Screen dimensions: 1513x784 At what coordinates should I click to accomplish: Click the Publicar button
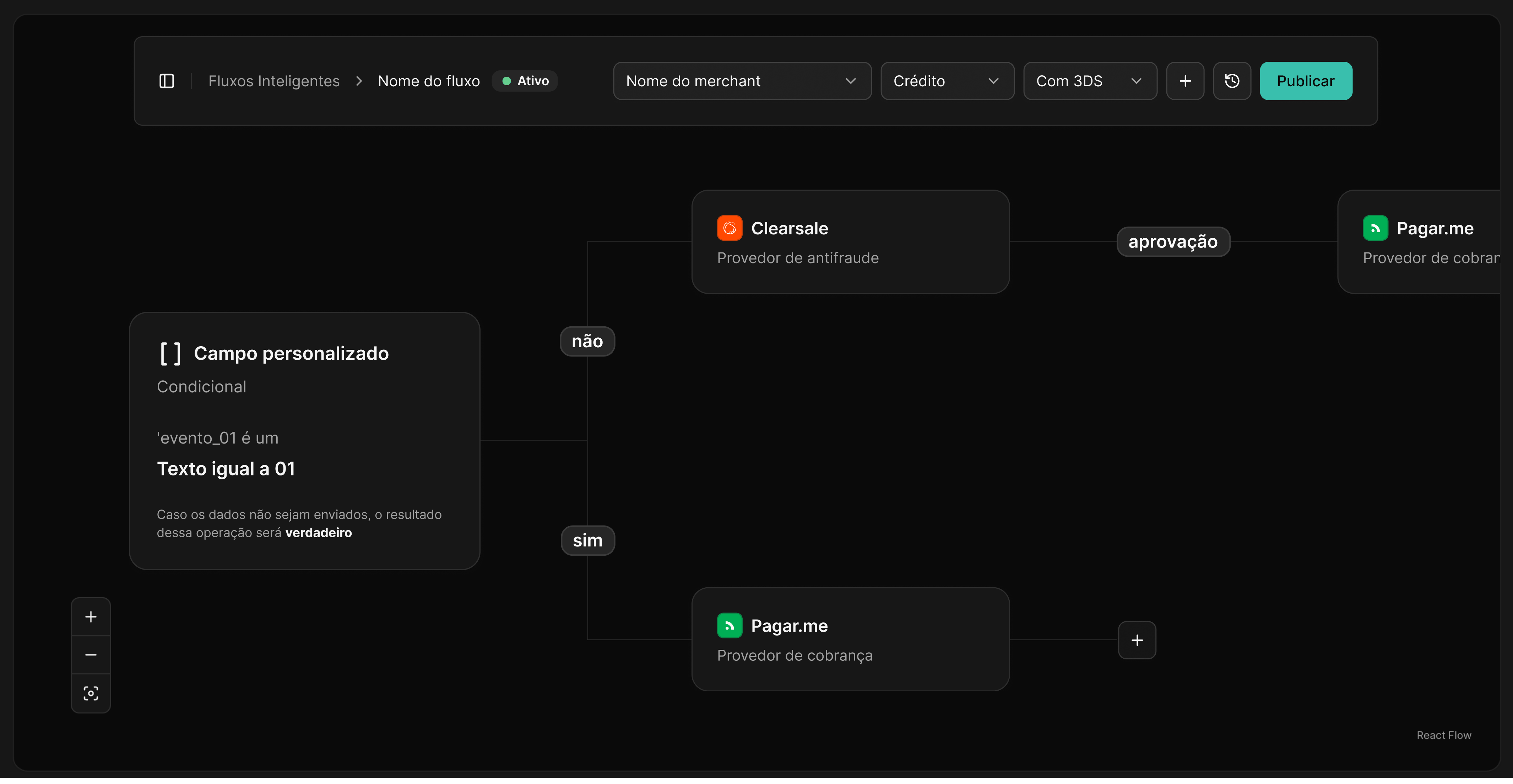click(x=1306, y=81)
